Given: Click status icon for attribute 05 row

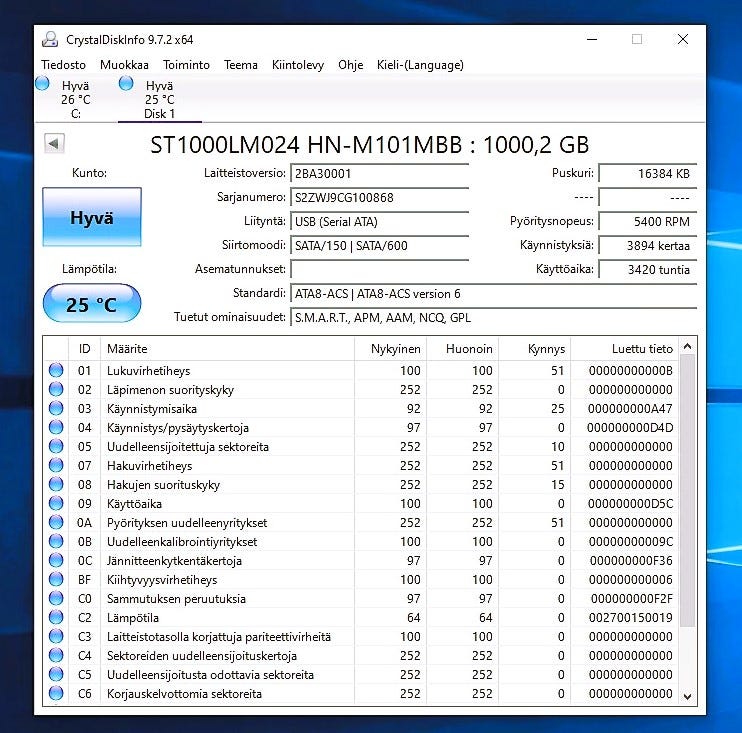Looking at the screenshot, I should click(56, 447).
